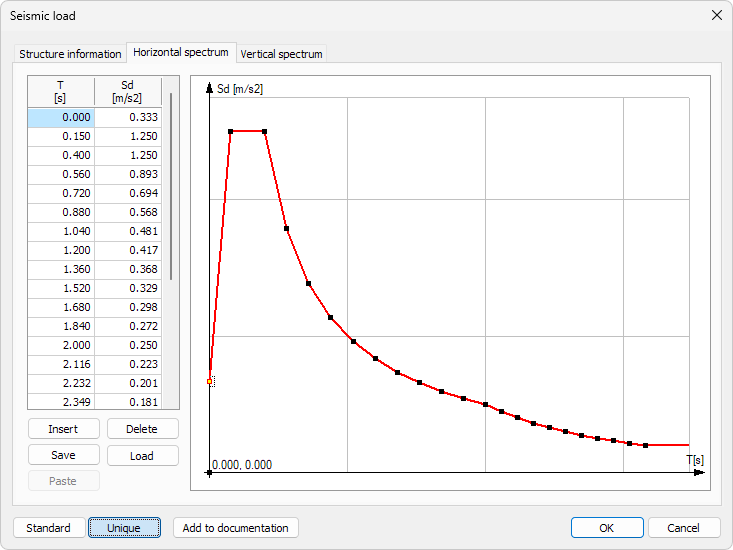The height and width of the screenshot is (550, 733).
Task: Select the Horizontal spectrum tab
Action: pyautogui.click(x=181, y=52)
